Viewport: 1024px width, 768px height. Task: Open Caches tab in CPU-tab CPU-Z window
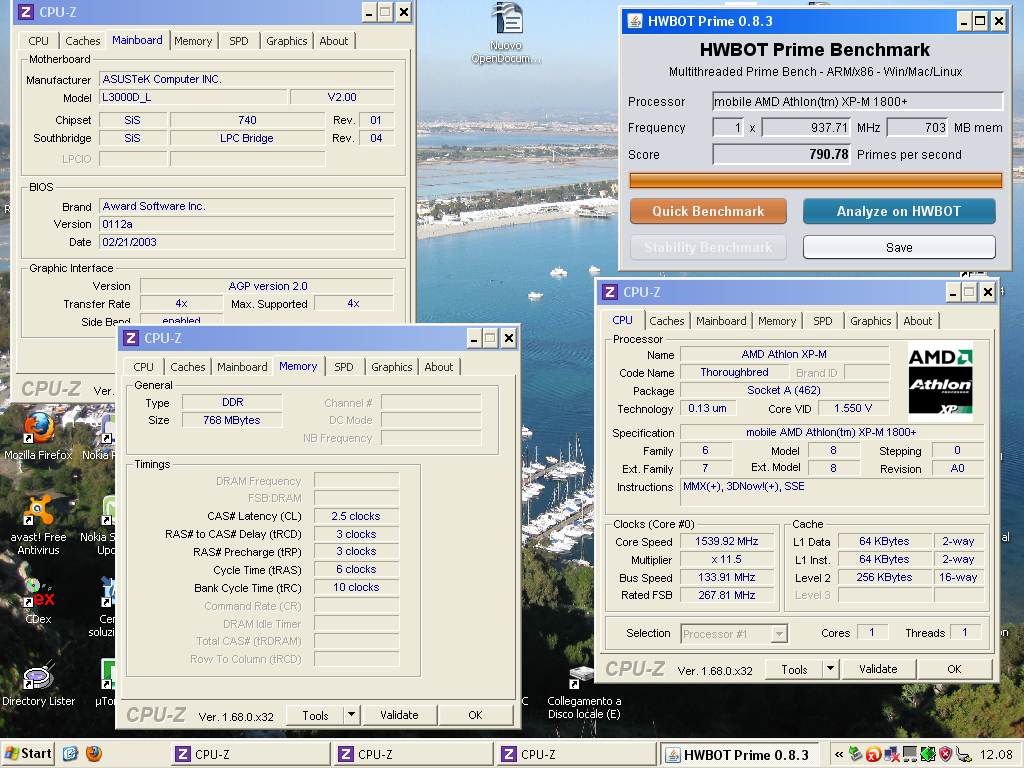667,321
